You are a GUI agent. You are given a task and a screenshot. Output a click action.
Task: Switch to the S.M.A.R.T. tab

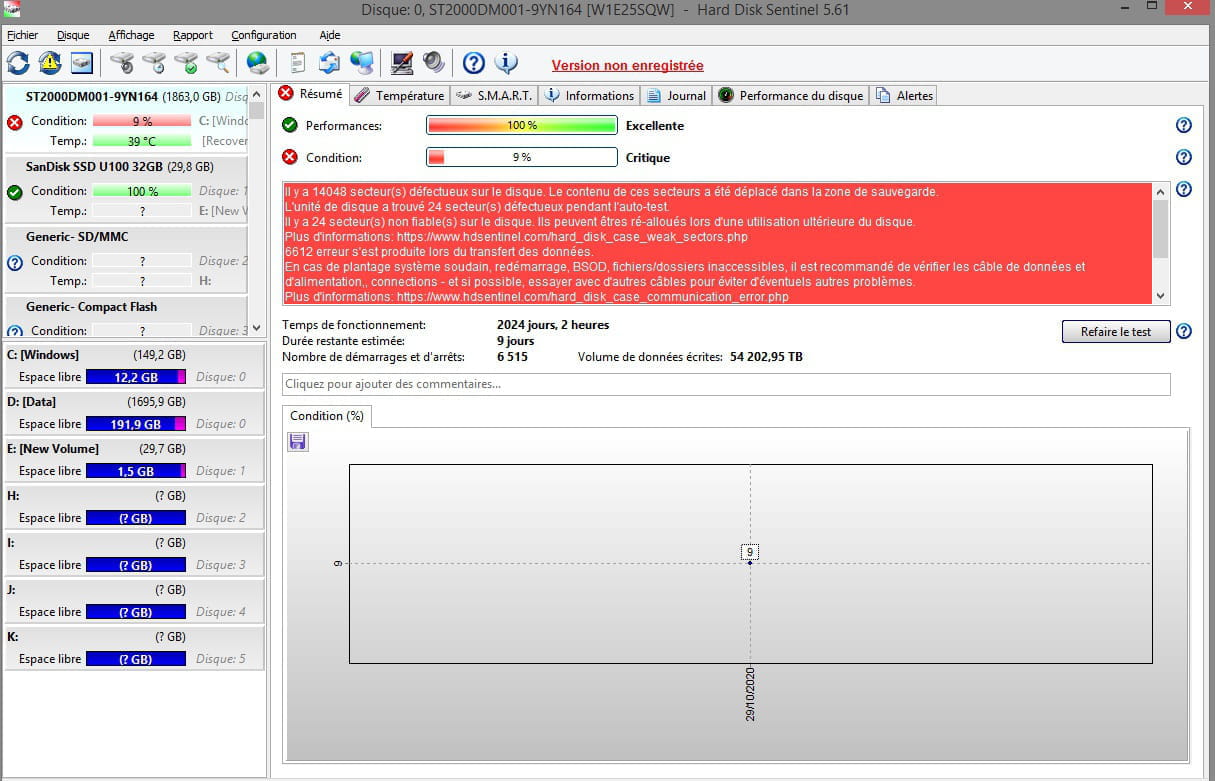point(494,96)
